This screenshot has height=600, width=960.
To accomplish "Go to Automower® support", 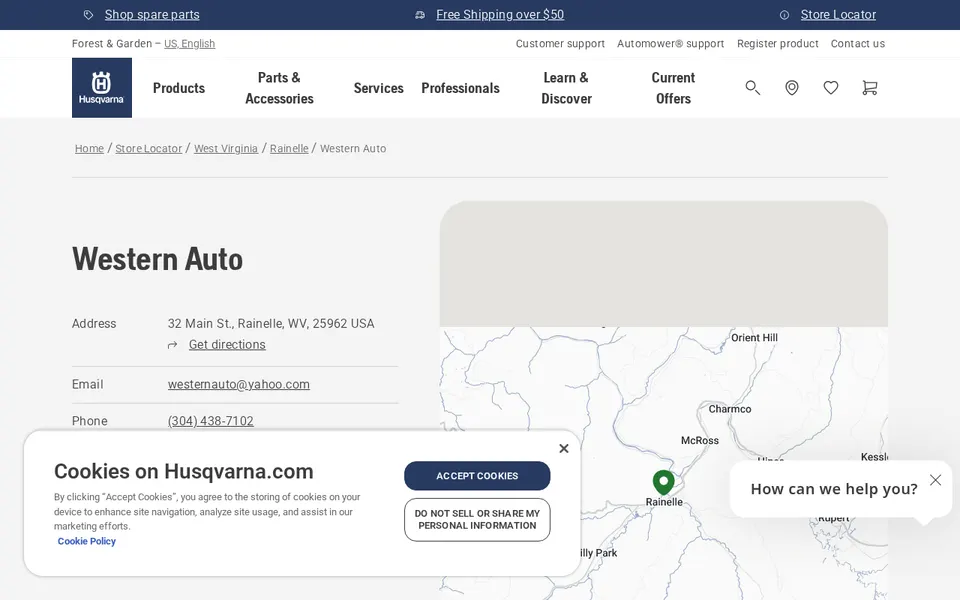I will 670,43.
